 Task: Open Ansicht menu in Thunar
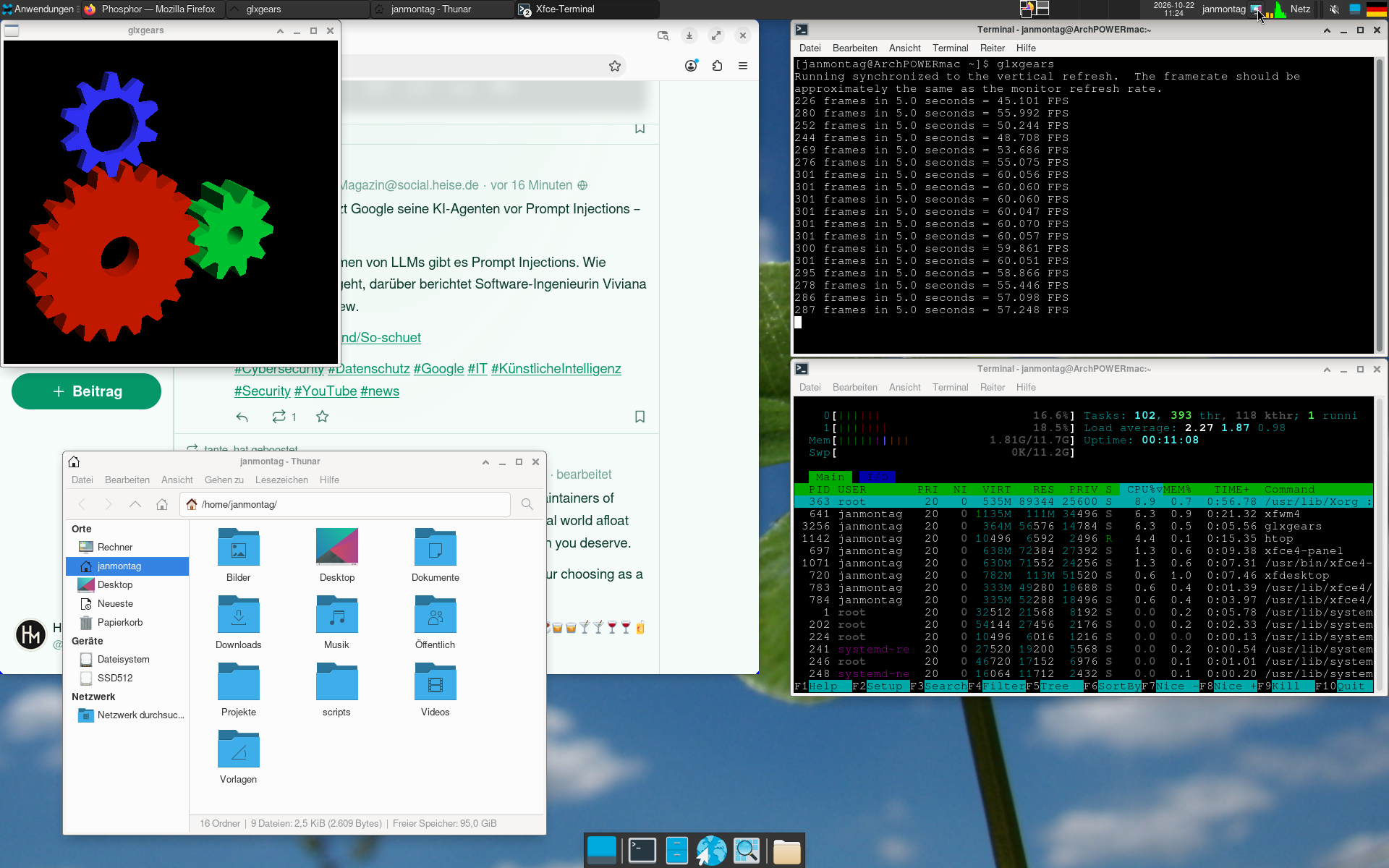point(177,480)
